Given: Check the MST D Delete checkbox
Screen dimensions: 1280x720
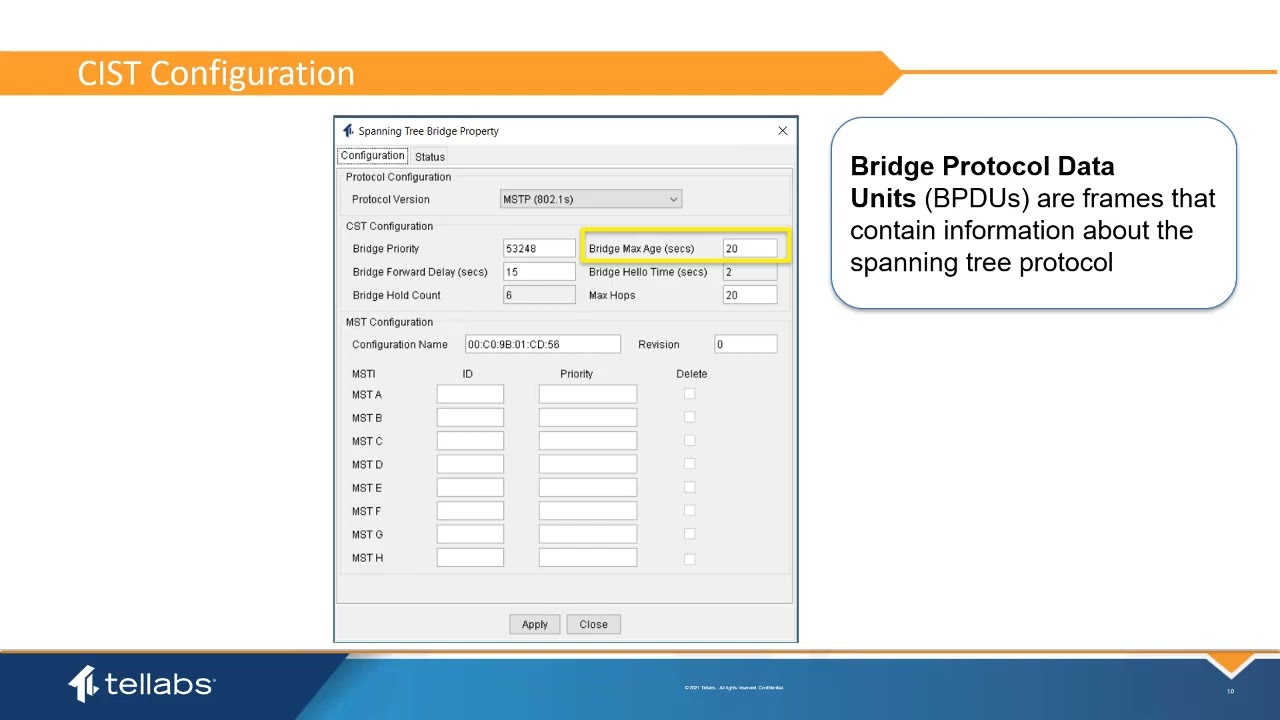Looking at the screenshot, I should point(689,464).
